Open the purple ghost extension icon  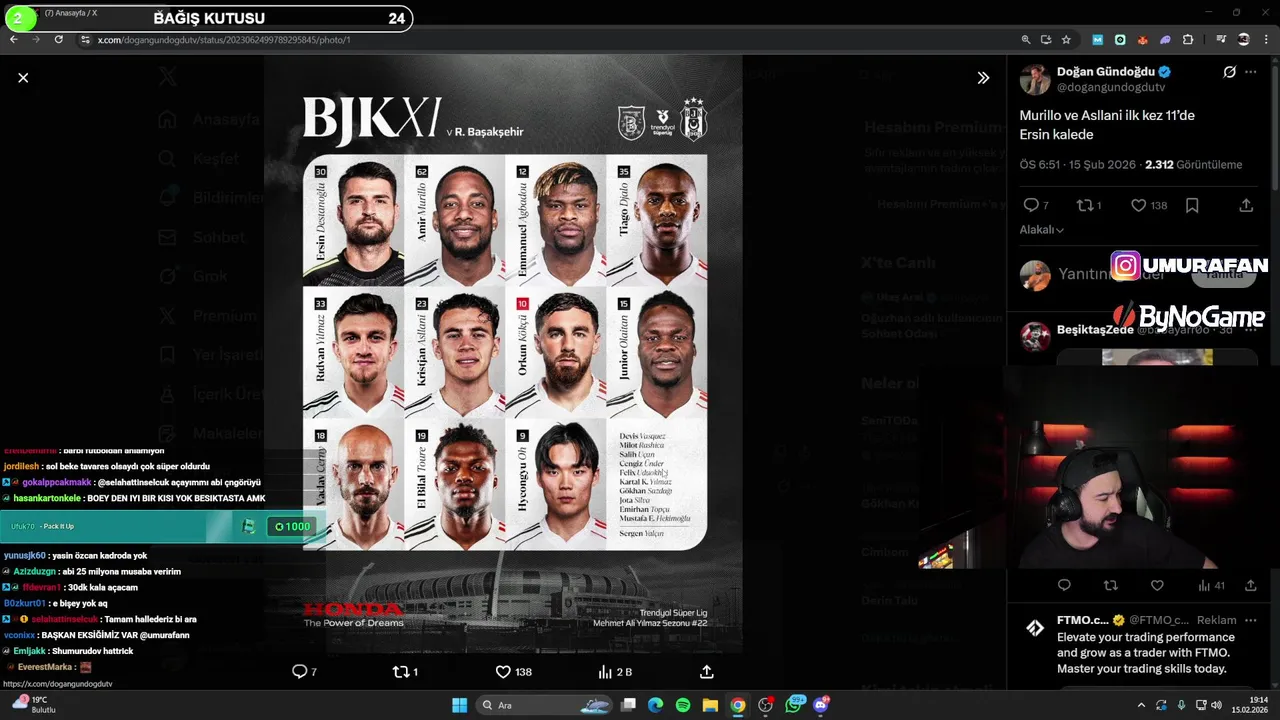pos(1166,40)
